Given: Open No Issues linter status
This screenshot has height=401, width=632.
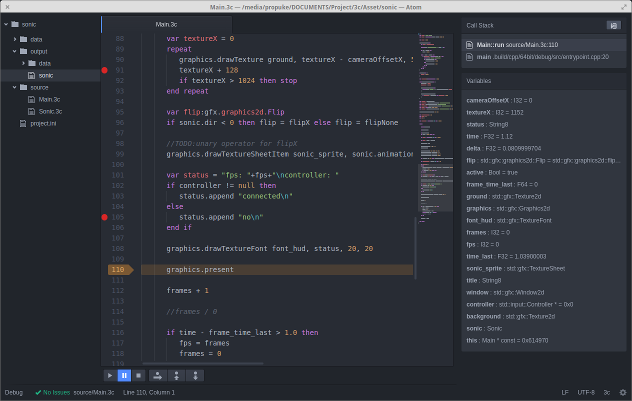Looking at the screenshot, I should pos(53,393).
